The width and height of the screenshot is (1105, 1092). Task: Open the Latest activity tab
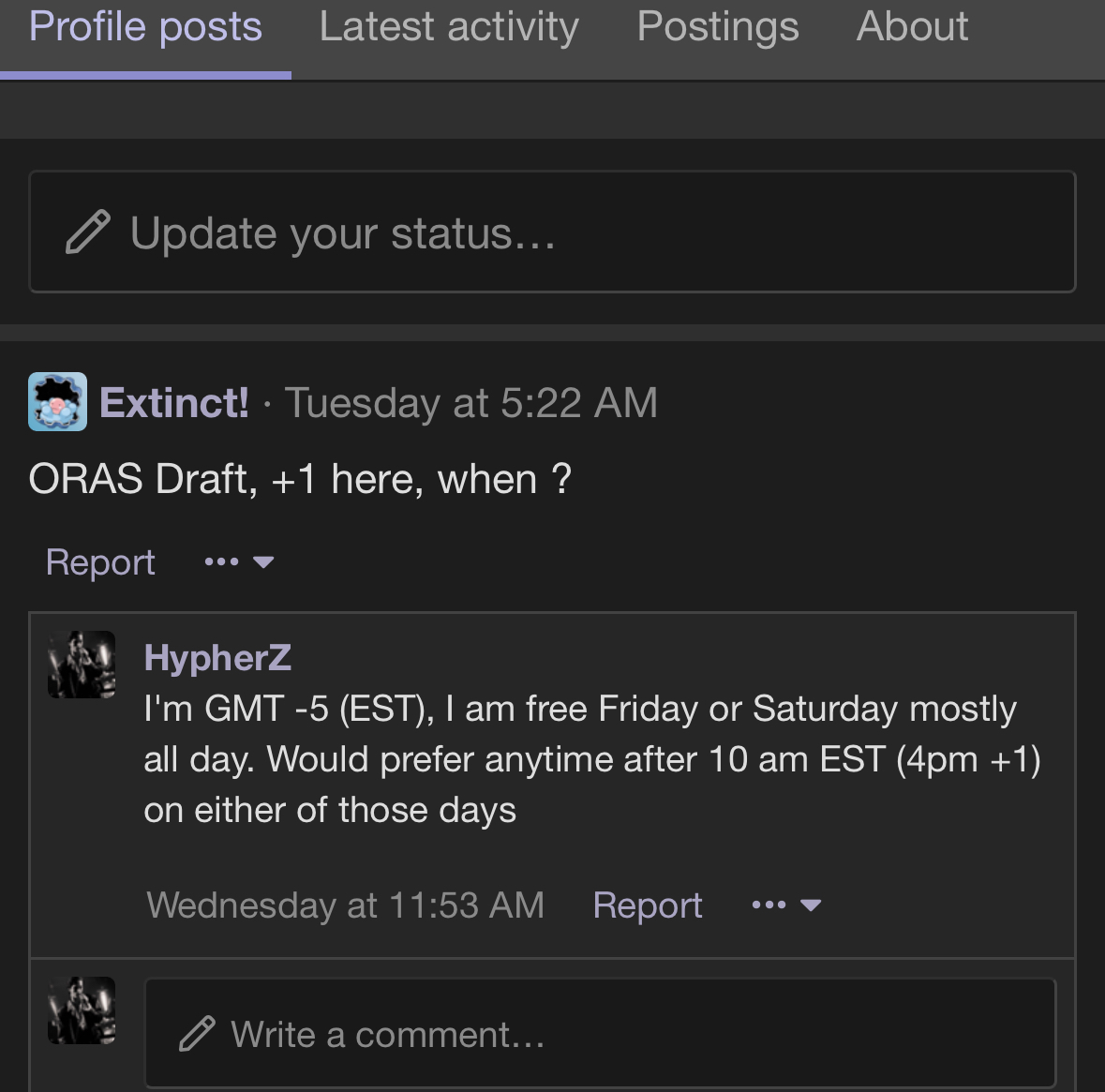point(449,26)
